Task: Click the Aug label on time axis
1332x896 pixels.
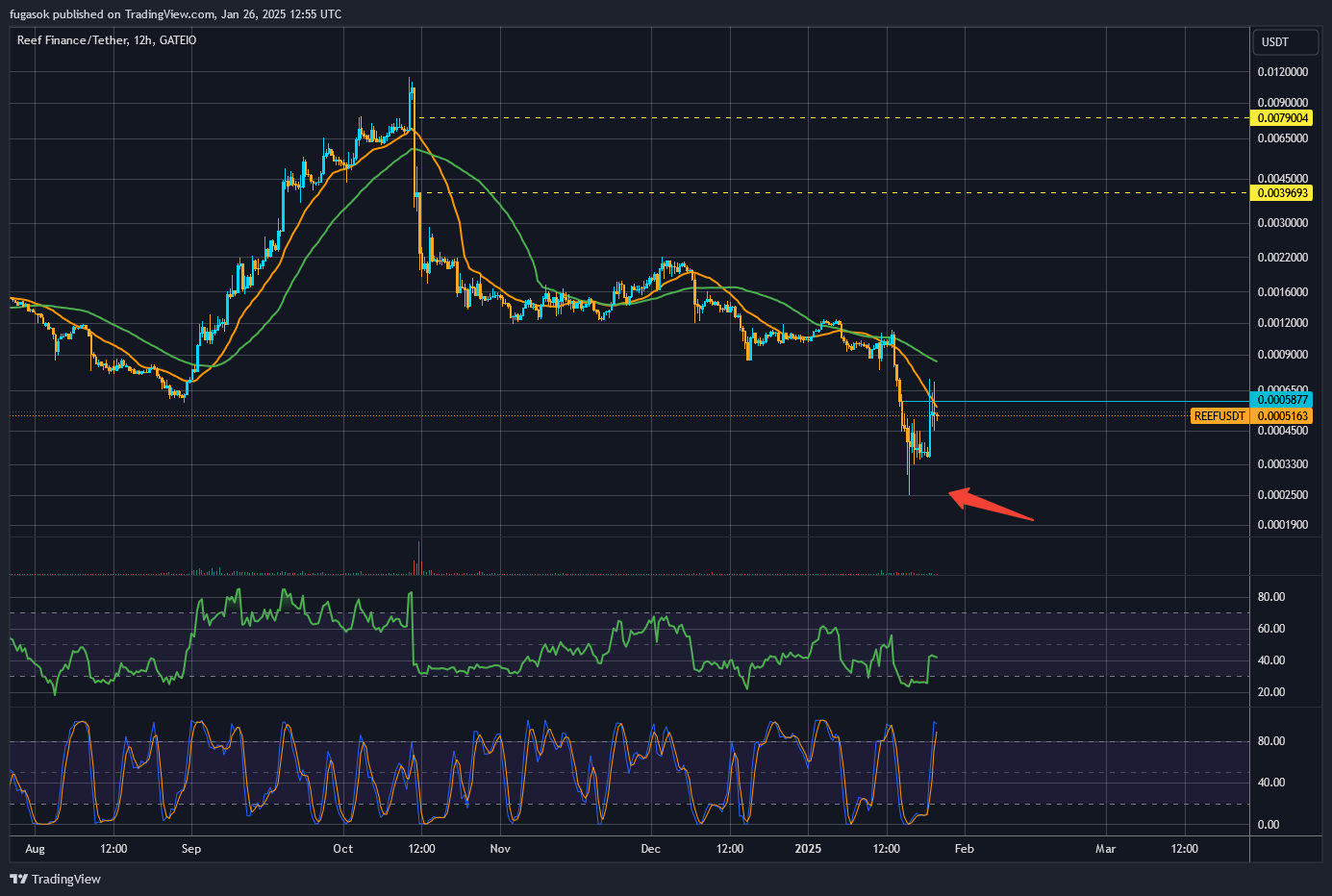Action: point(35,849)
